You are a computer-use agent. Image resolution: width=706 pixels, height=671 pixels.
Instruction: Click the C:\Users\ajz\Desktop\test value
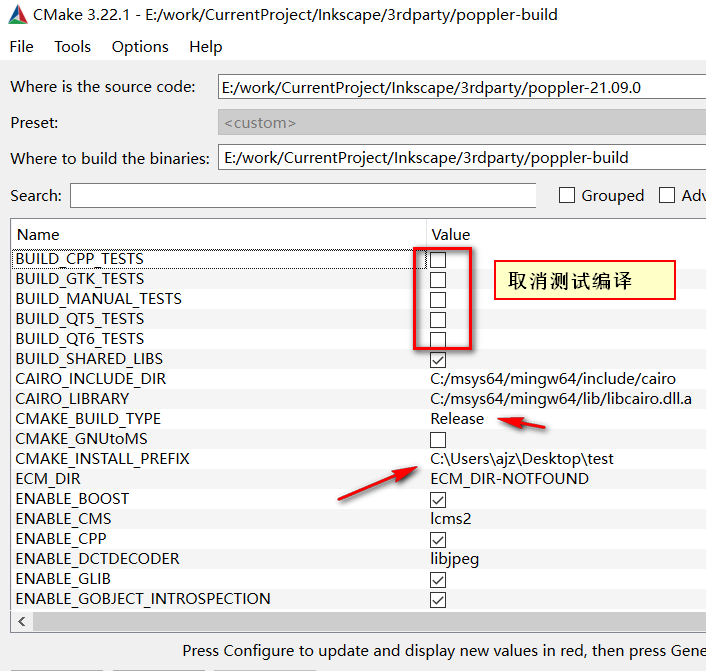pos(522,458)
